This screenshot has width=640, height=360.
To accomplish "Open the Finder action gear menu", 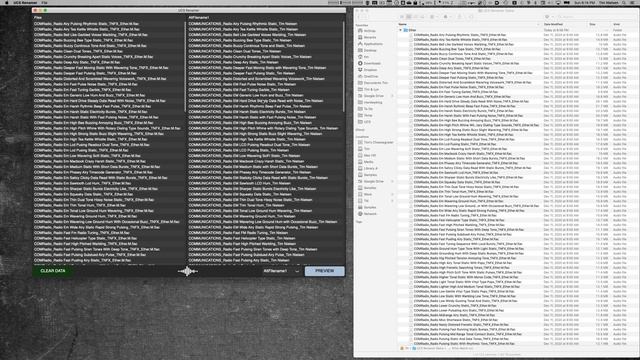I will click(x=447, y=17).
